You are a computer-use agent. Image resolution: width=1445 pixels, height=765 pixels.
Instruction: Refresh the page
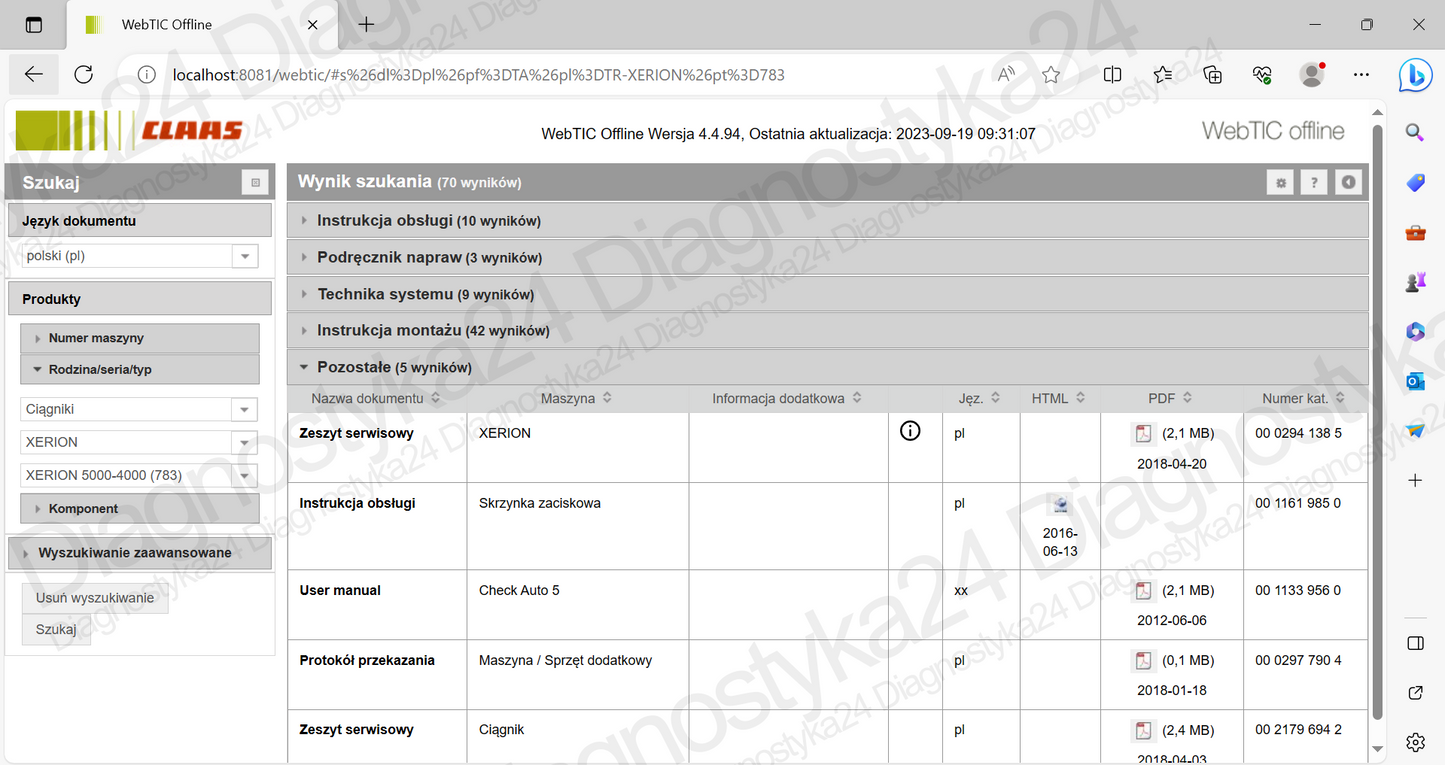click(x=84, y=74)
